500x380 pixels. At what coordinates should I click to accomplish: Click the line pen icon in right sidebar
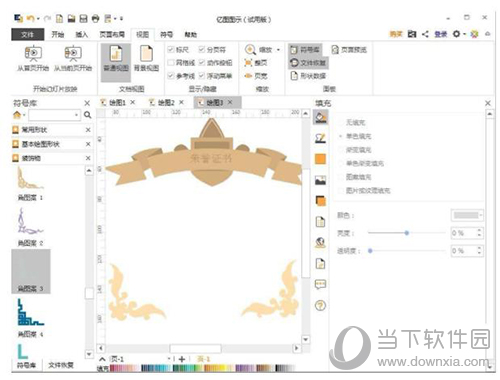click(320, 138)
